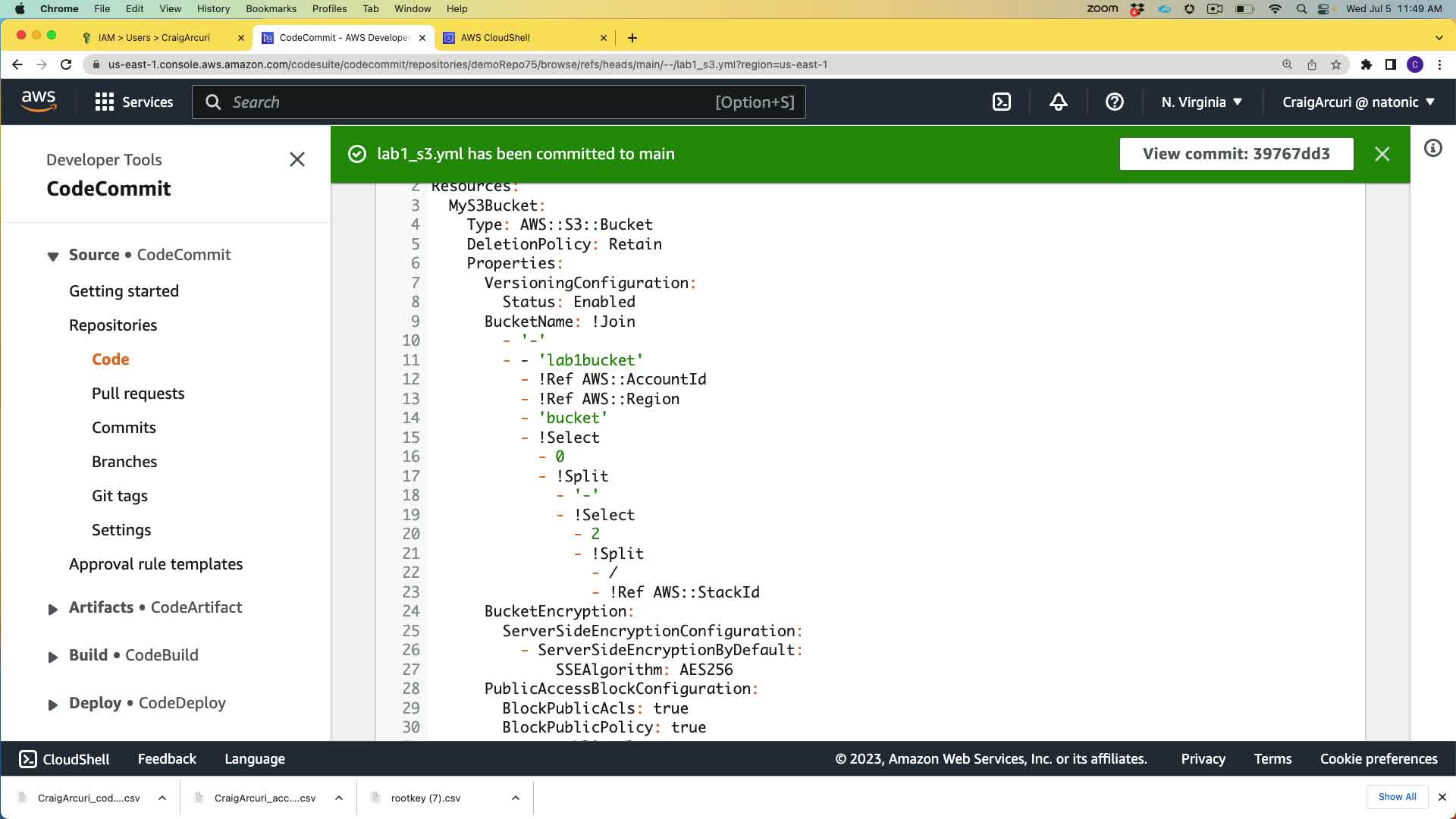Open the N. Virginia region dropdown
The width and height of the screenshot is (1456, 819).
point(1201,102)
